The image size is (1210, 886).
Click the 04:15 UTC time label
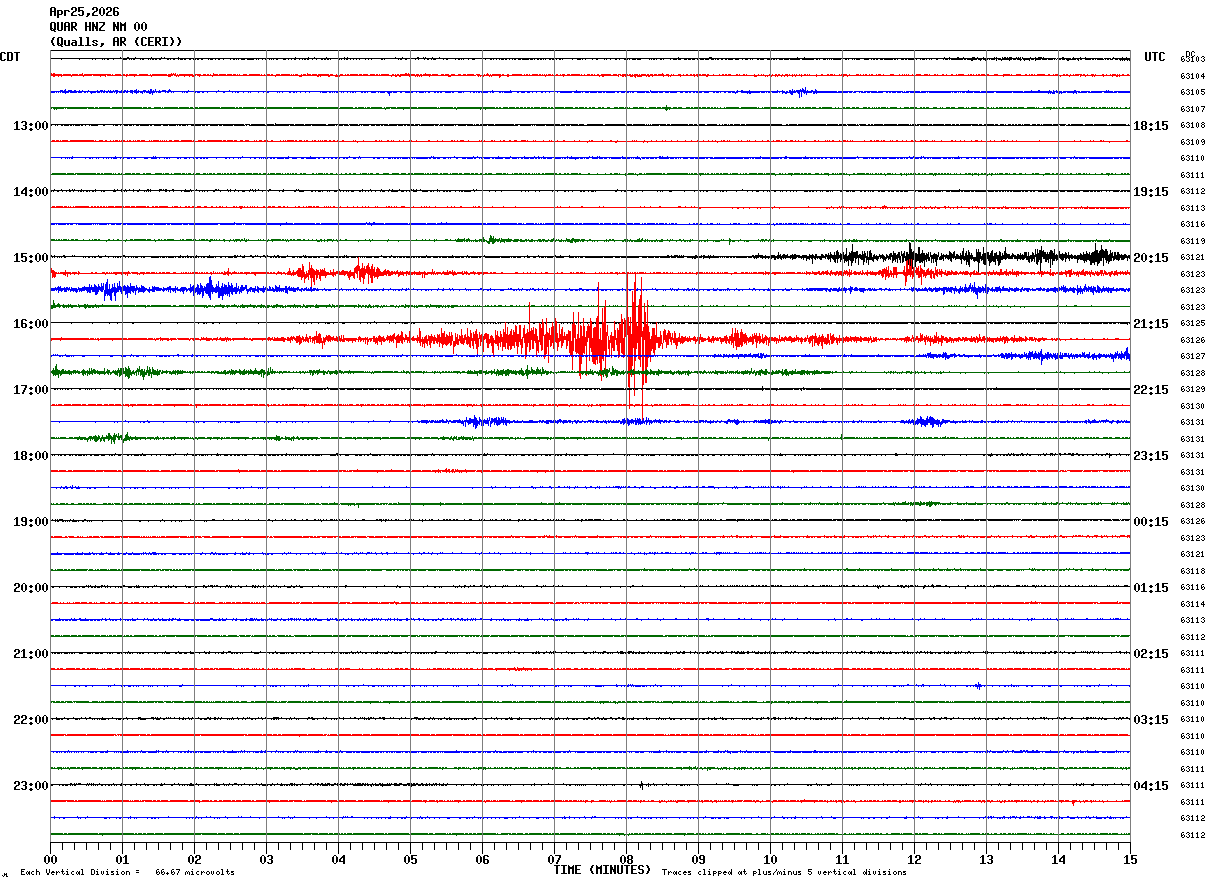click(1150, 785)
